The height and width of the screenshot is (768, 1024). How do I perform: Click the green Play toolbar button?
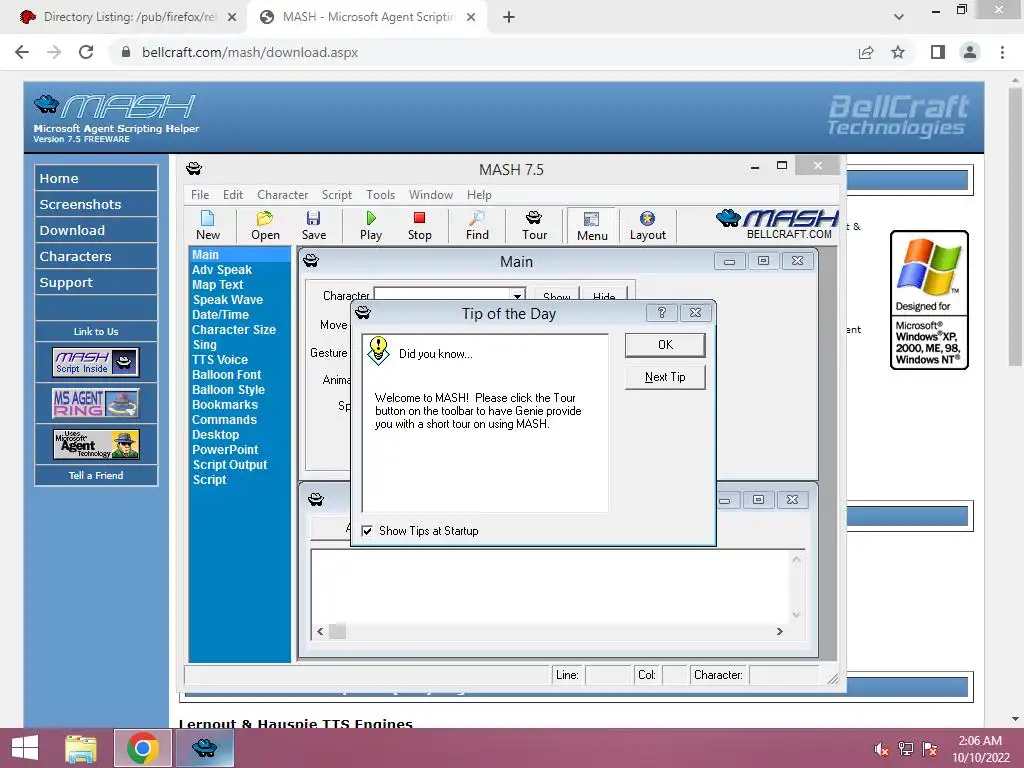(x=371, y=226)
